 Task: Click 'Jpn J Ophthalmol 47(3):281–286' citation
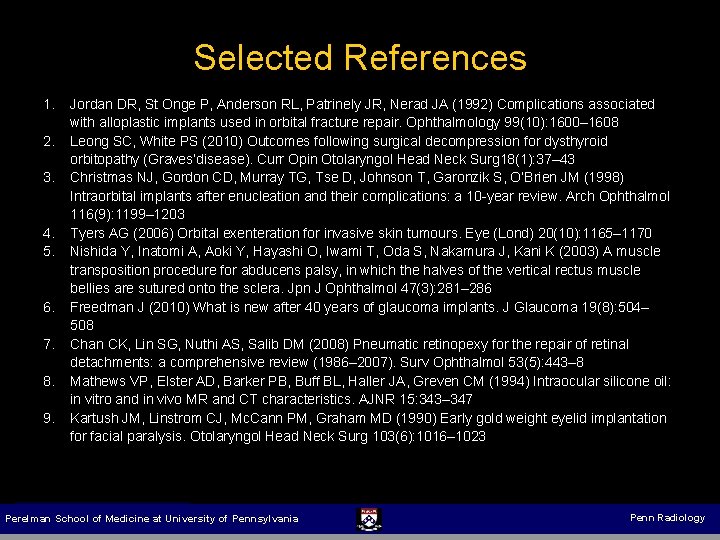pos(389,288)
